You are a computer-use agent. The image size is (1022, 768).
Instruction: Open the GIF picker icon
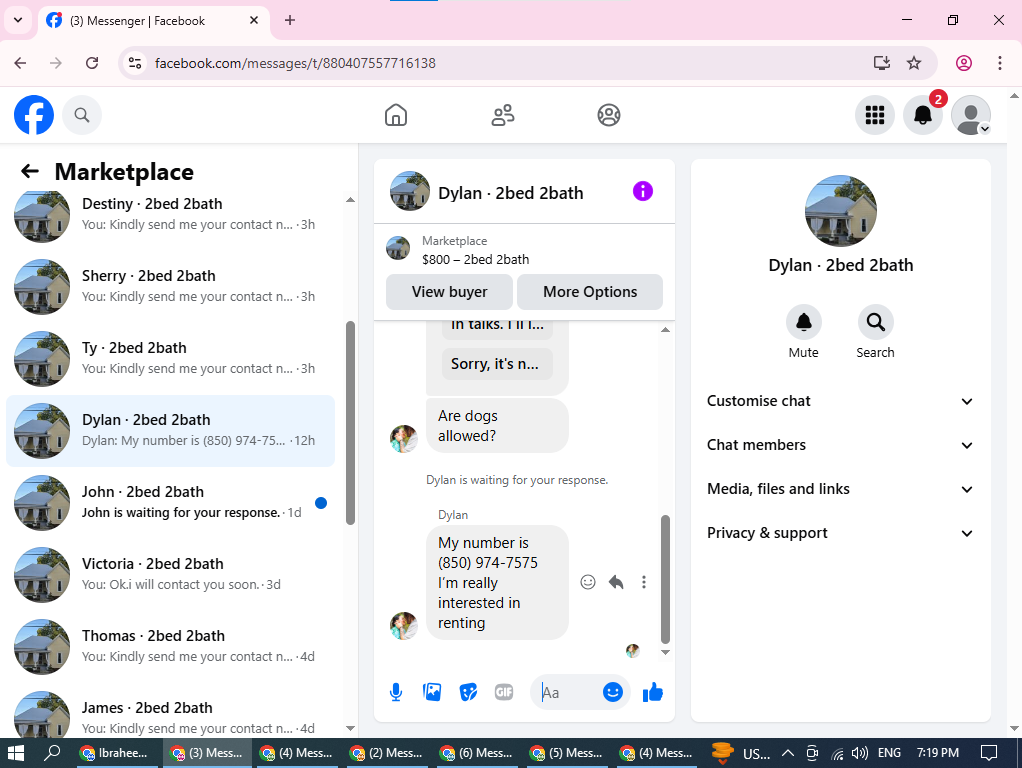(x=504, y=692)
